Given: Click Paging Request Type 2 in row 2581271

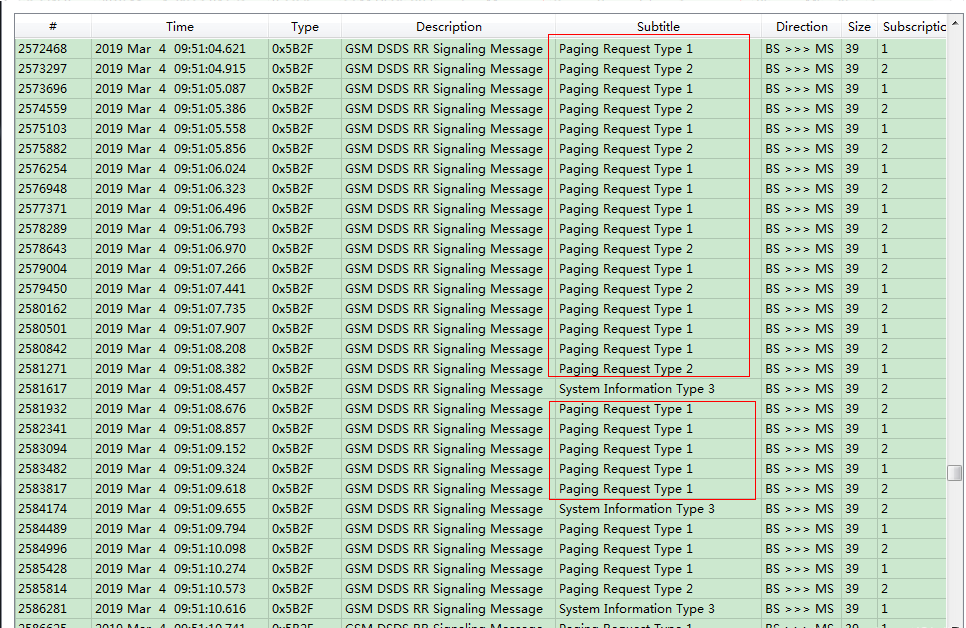Looking at the screenshot, I should (625, 369).
